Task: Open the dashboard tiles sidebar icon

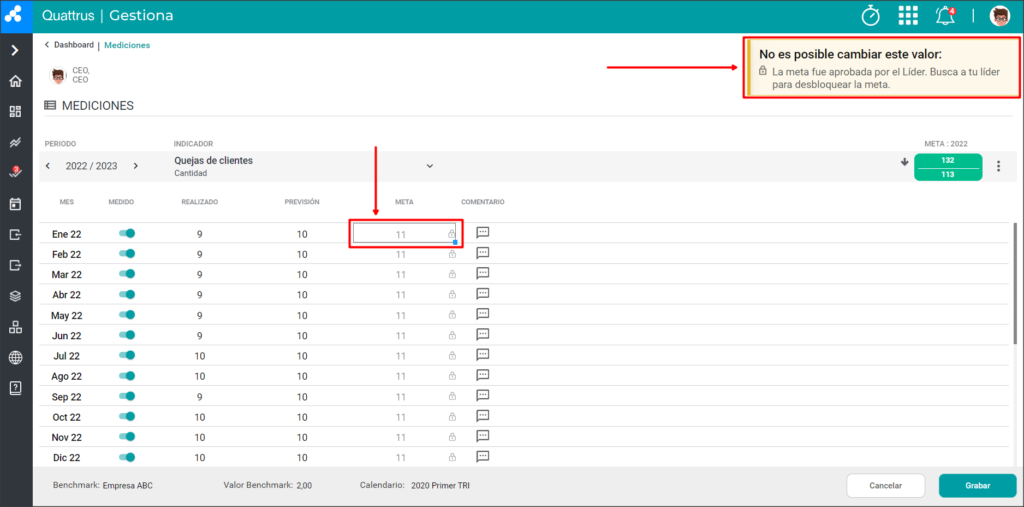Action: 16,112
